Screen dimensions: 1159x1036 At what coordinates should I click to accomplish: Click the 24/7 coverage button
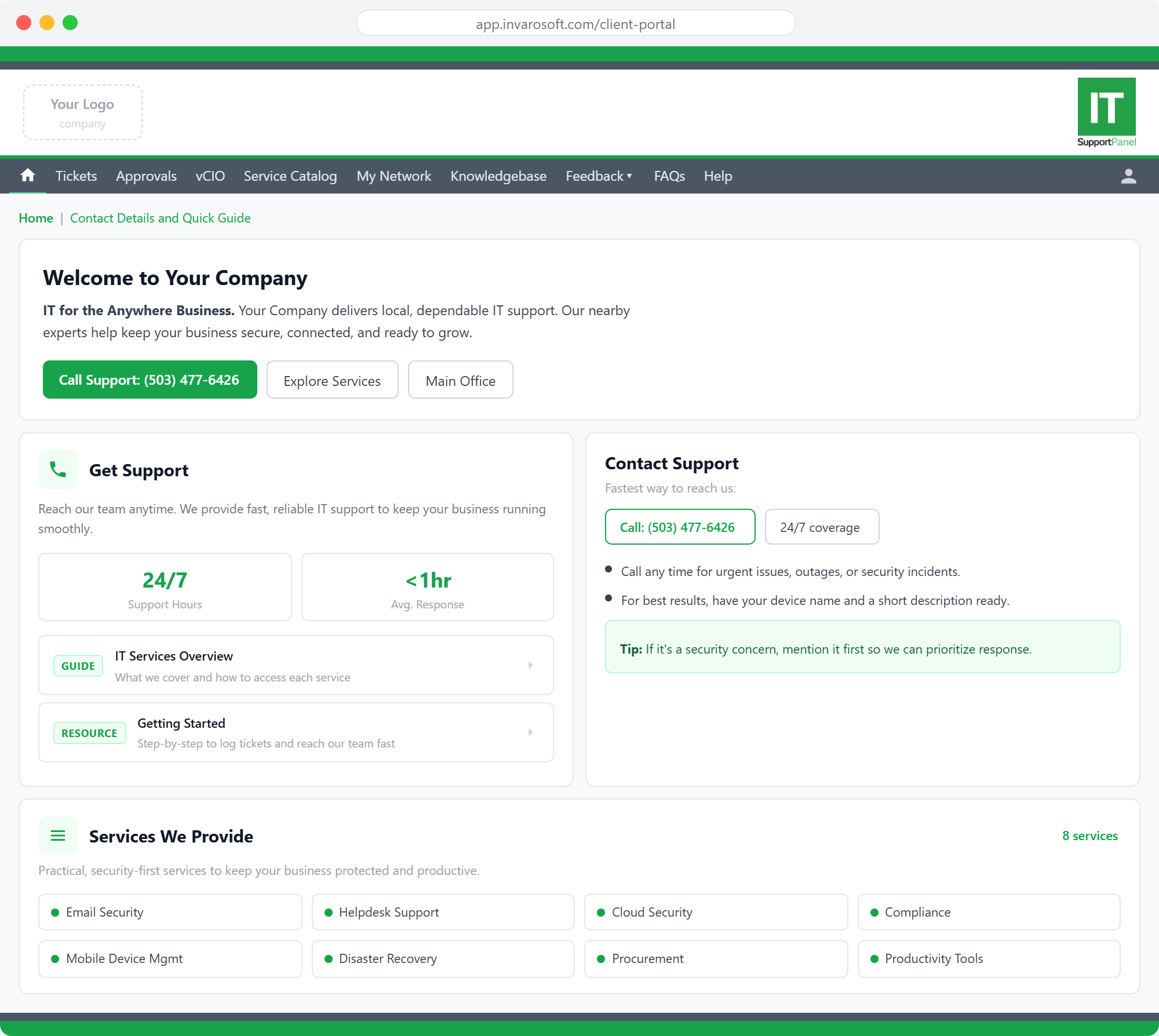click(822, 527)
